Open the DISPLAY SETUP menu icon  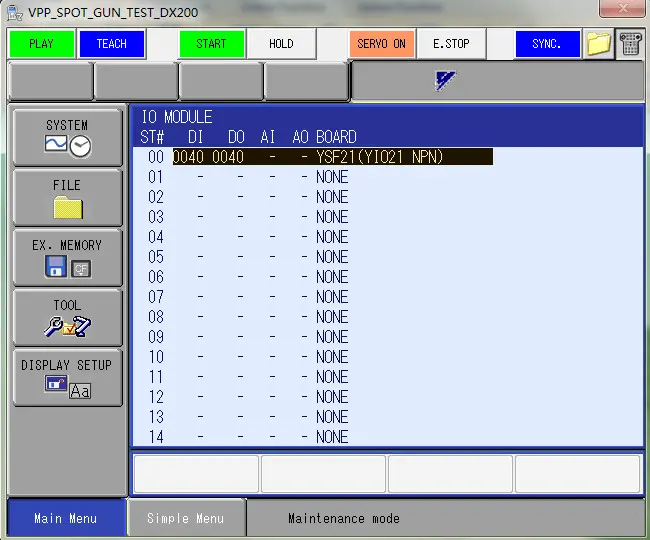pyautogui.click(x=67, y=377)
